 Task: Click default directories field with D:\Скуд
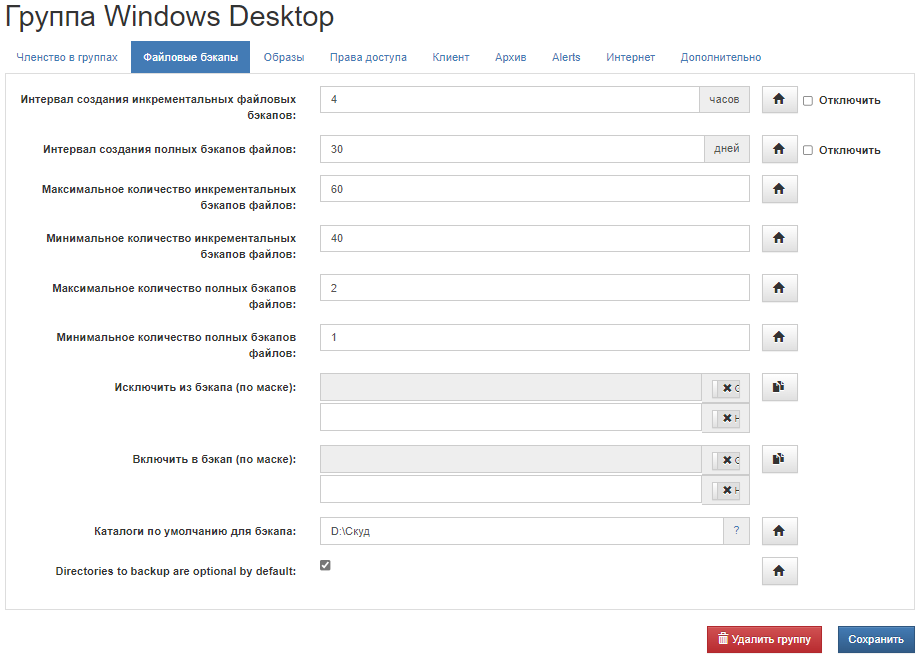[522, 531]
